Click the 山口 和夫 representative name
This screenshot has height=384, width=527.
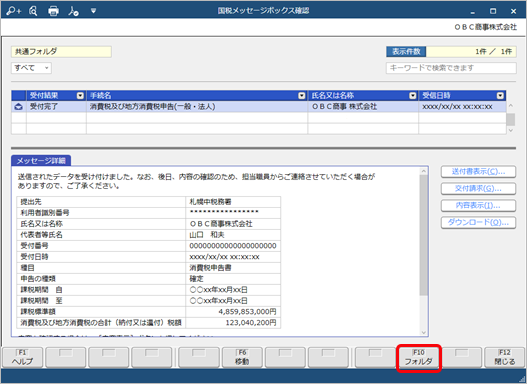coord(207,235)
